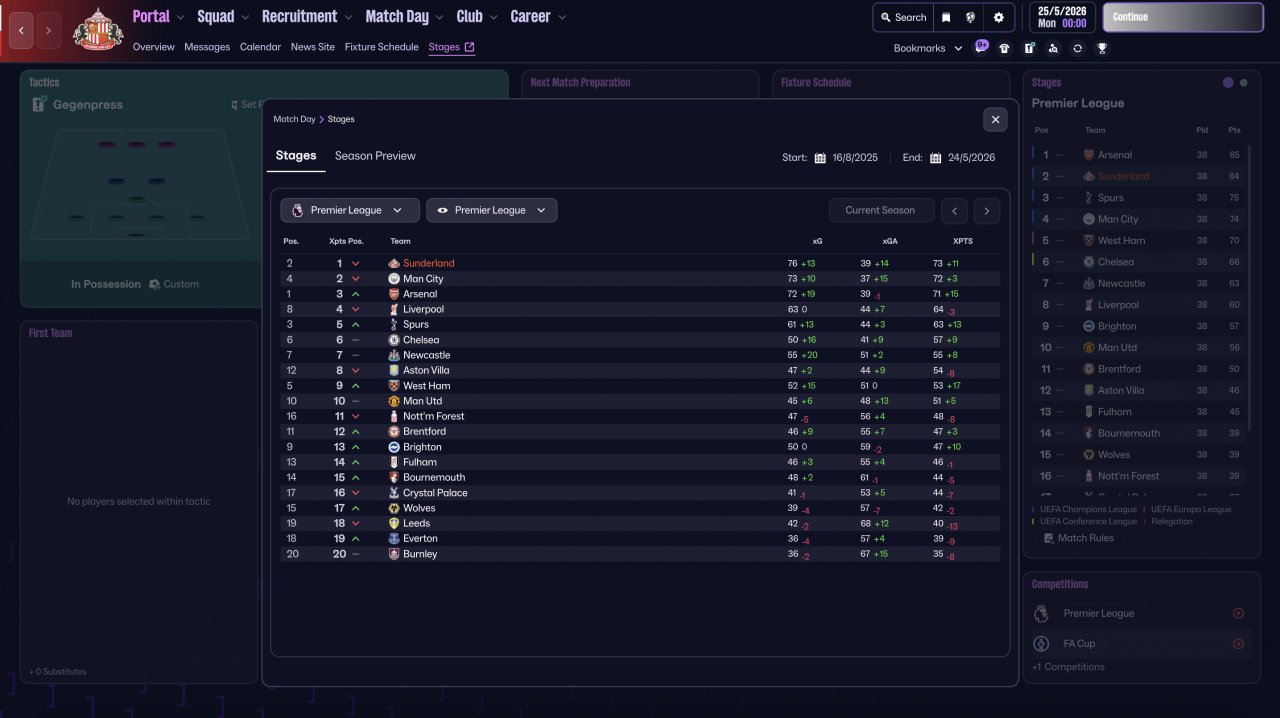This screenshot has height=718, width=1280.
Task: Close the Stages dialog with X
Action: [995, 119]
